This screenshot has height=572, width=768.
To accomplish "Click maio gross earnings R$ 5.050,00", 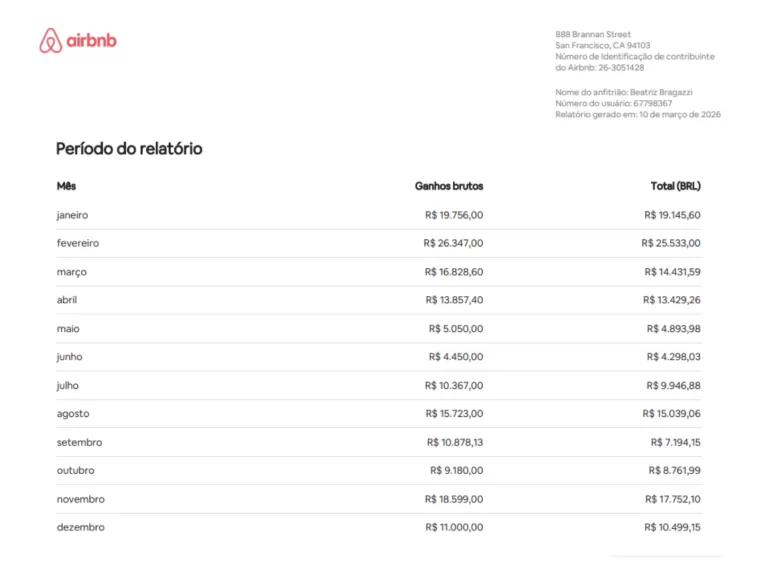I will (x=456, y=329).
